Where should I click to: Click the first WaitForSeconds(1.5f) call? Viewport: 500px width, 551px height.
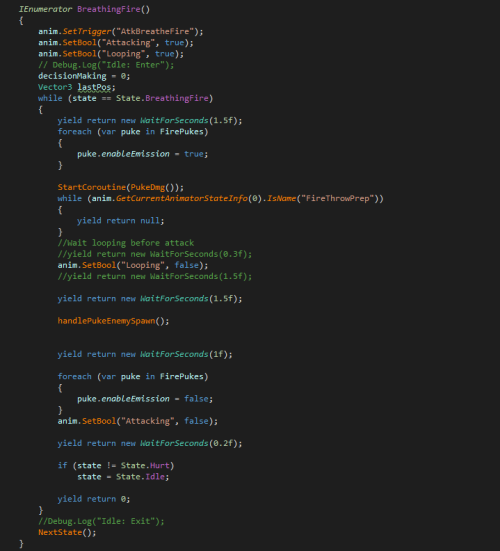[x=191, y=121]
